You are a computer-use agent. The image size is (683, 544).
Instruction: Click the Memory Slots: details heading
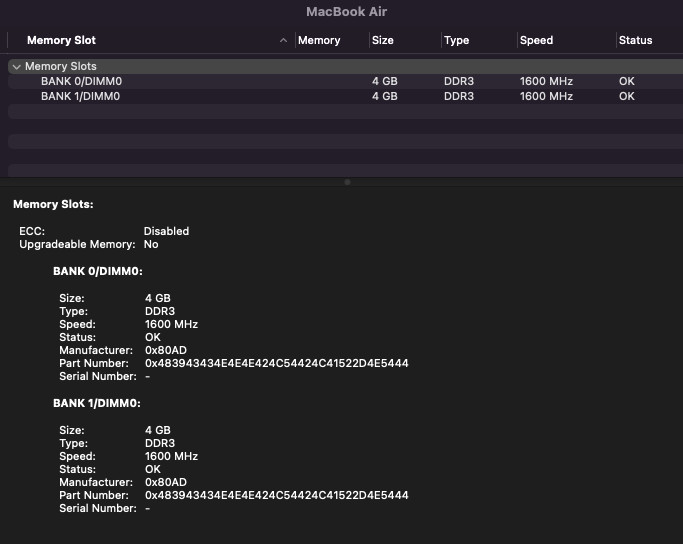pyautogui.click(x=53, y=204)
